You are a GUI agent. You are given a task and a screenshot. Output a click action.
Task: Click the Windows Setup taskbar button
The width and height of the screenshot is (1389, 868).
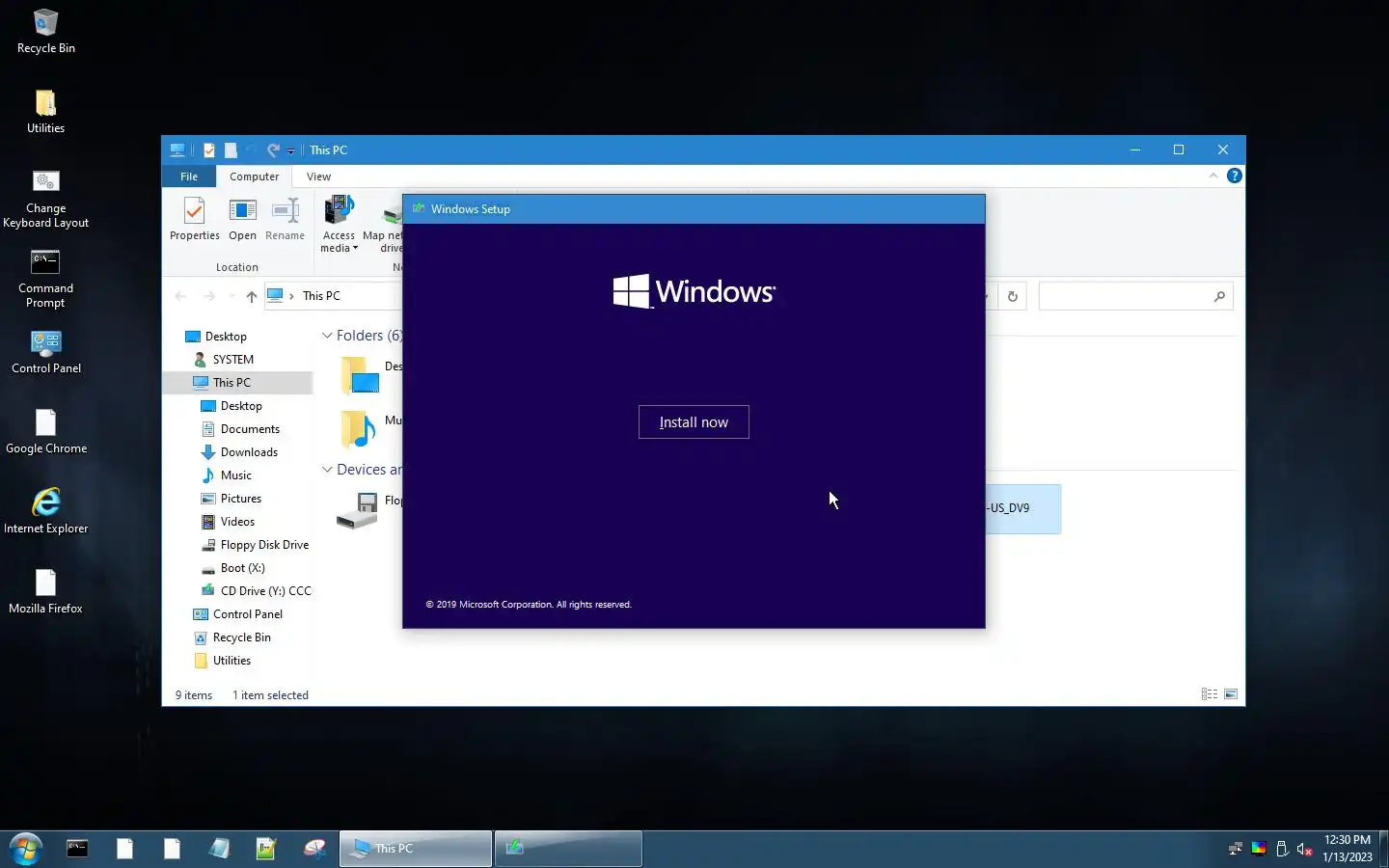pos(568,849)
